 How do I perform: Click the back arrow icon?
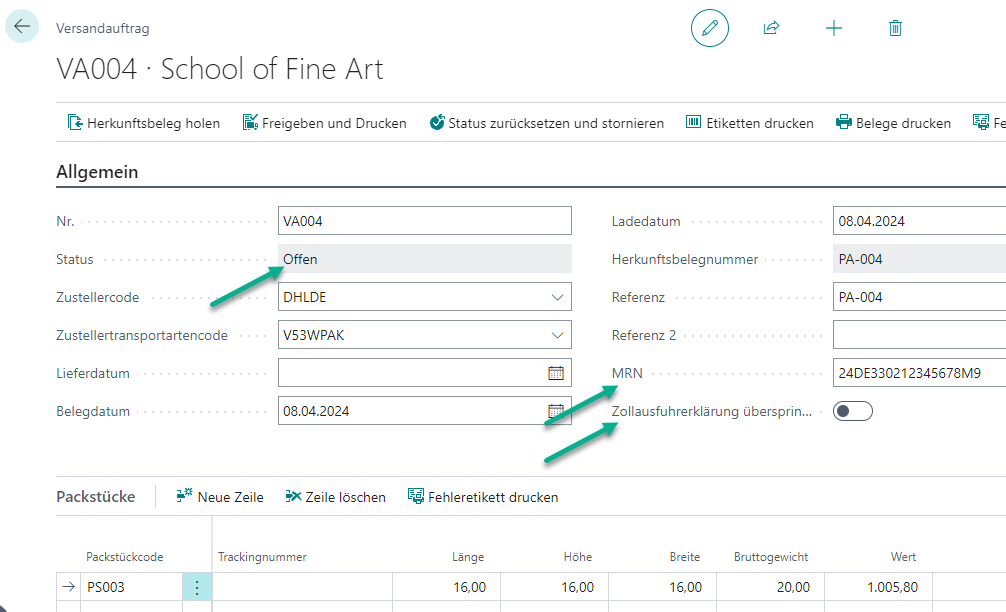point(22,27)
